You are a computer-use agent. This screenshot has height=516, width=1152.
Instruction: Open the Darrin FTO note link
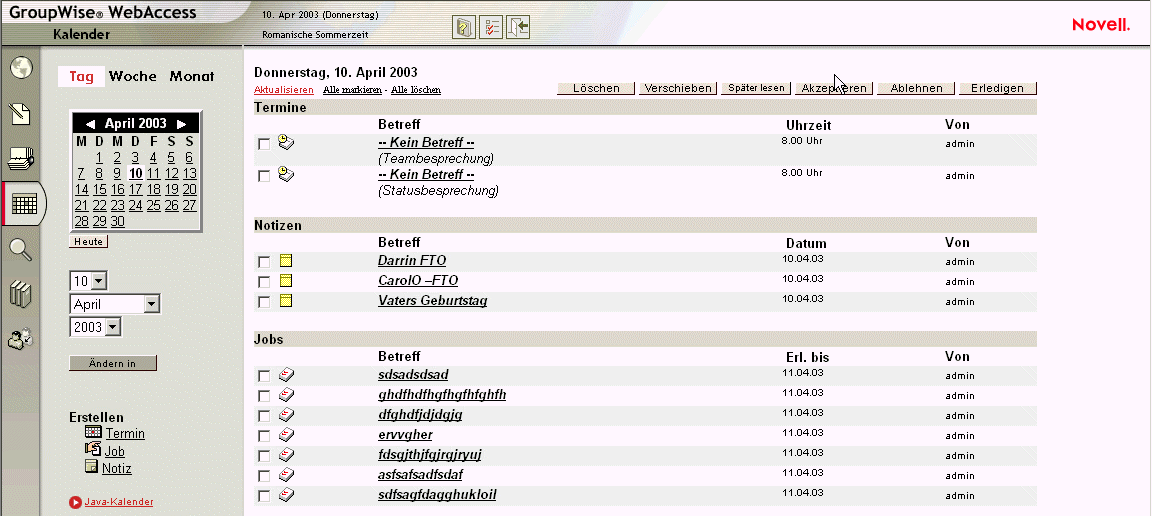[412, 261]
